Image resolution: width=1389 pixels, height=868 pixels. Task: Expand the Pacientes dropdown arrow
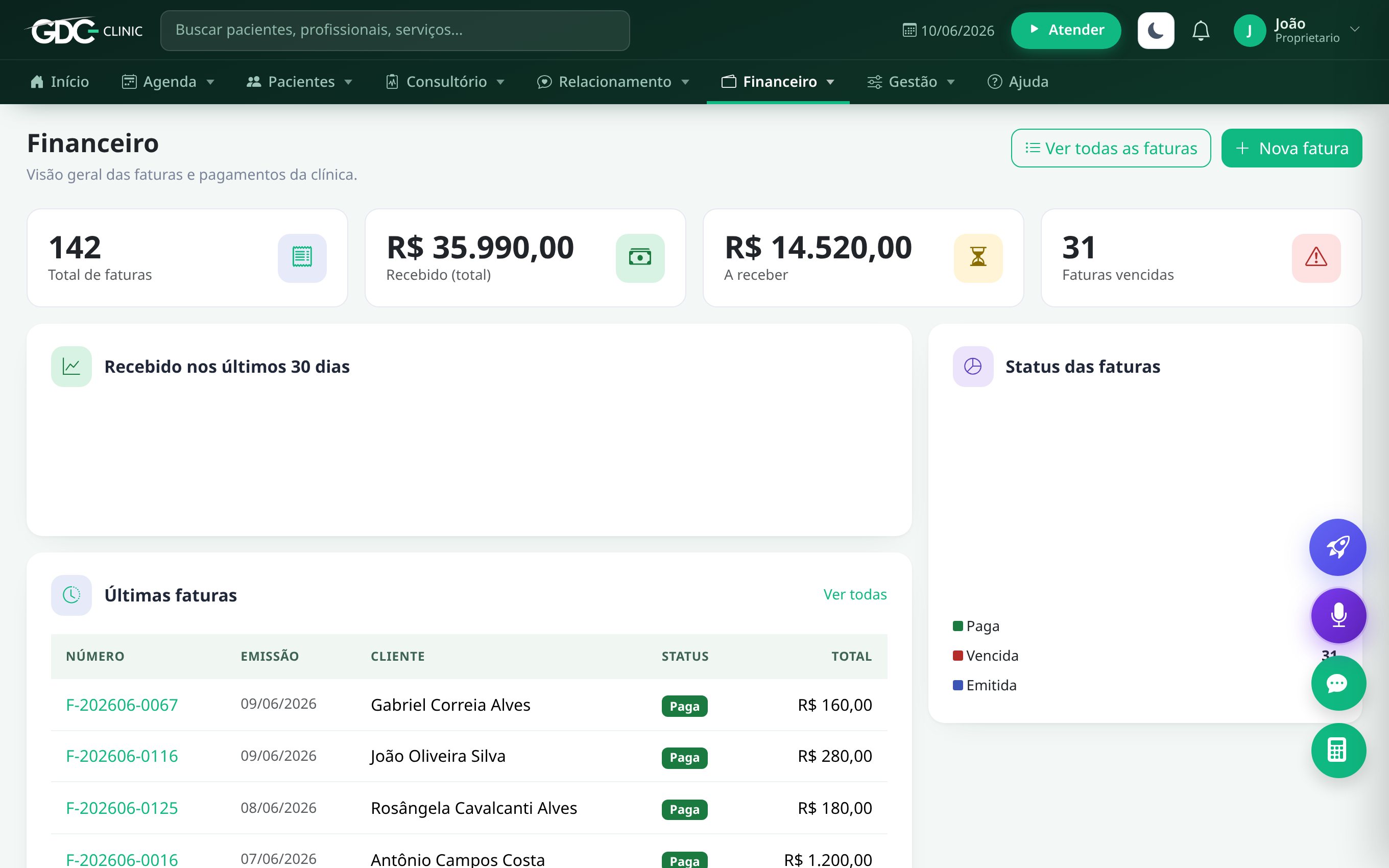coord(348,82)
